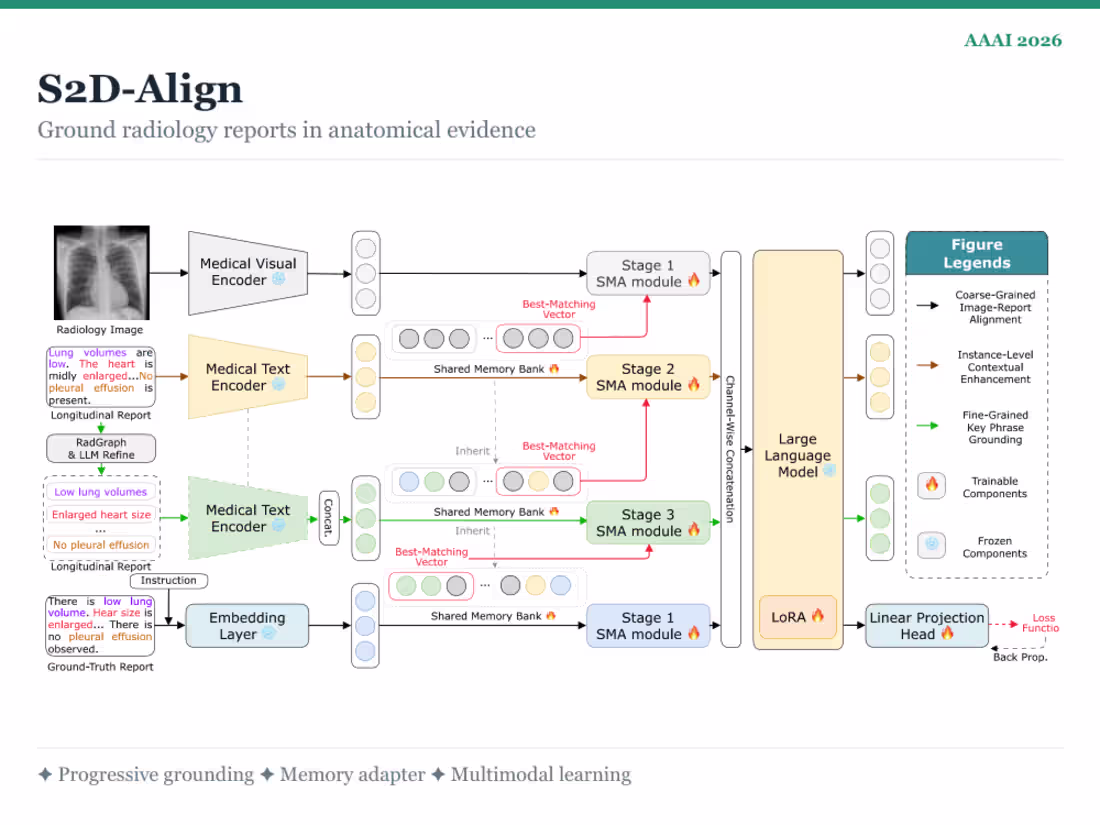Click "Instance-Level Contextual Enhancement" legend text
Screen dimensions: 1100x825
click(x=995, y=367)
